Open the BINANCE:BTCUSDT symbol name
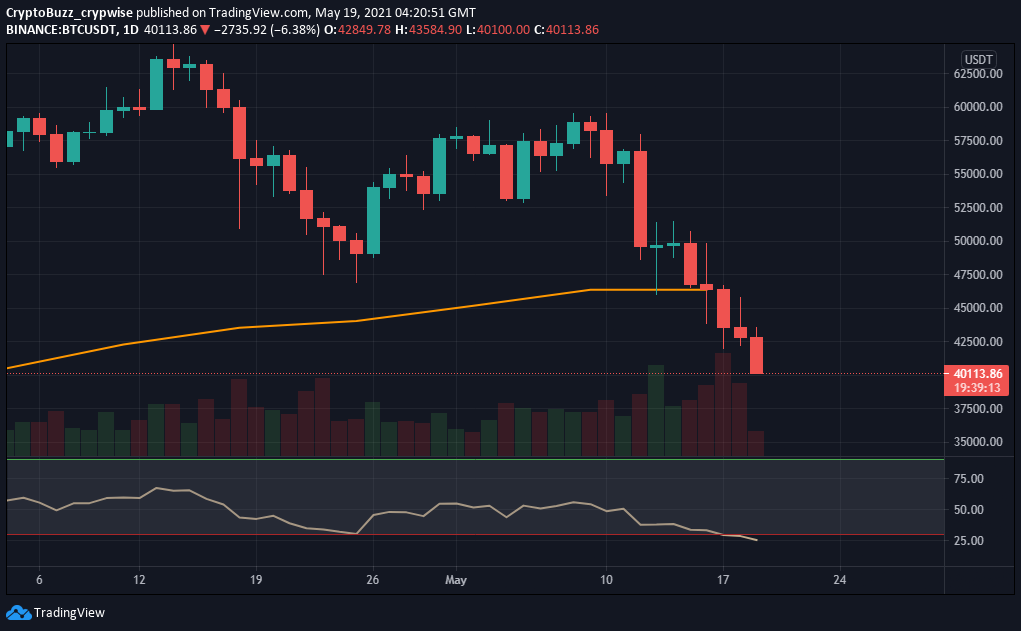The image size is (1021, 631). coord(59,30)
